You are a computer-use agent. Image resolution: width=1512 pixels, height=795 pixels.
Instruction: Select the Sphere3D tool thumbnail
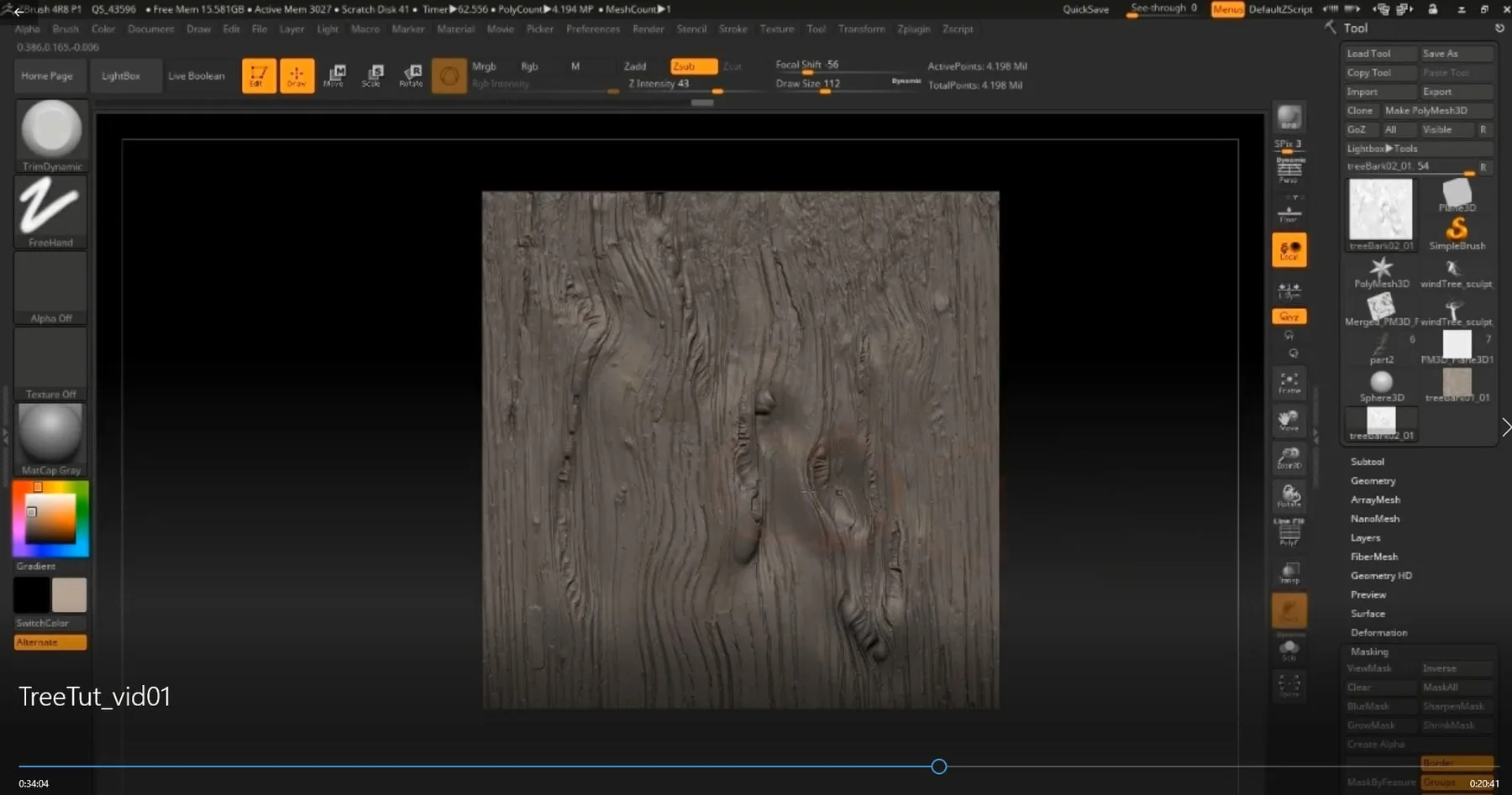point(1380,384)
